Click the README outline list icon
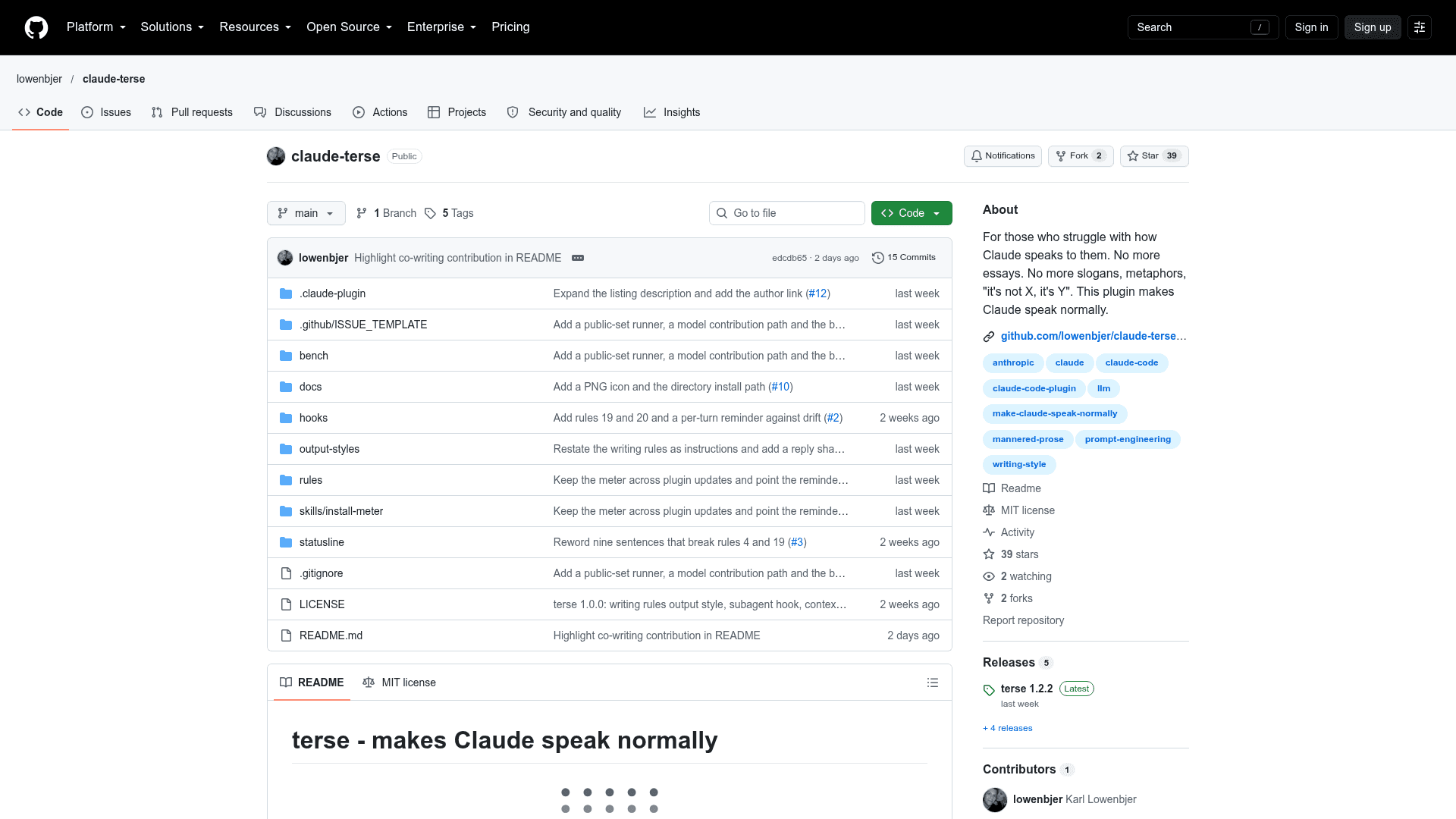The image size is (1456, 819). pos(933,682)
